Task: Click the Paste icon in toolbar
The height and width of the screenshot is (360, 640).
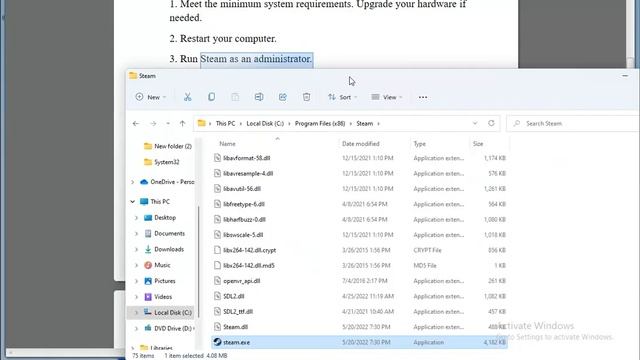Action: coord(235,97)
